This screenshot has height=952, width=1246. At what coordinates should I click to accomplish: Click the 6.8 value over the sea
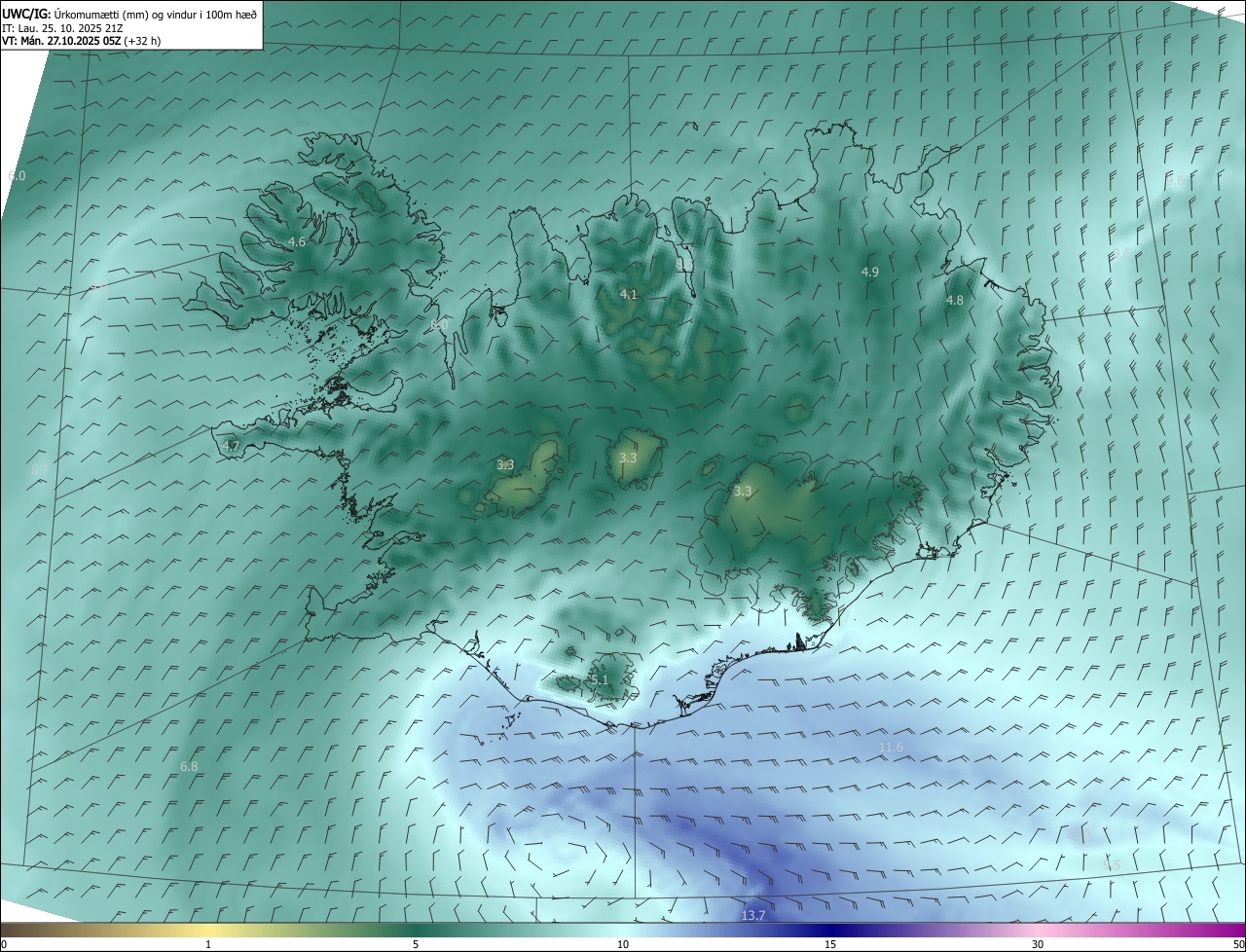click(x=189, y=767)
